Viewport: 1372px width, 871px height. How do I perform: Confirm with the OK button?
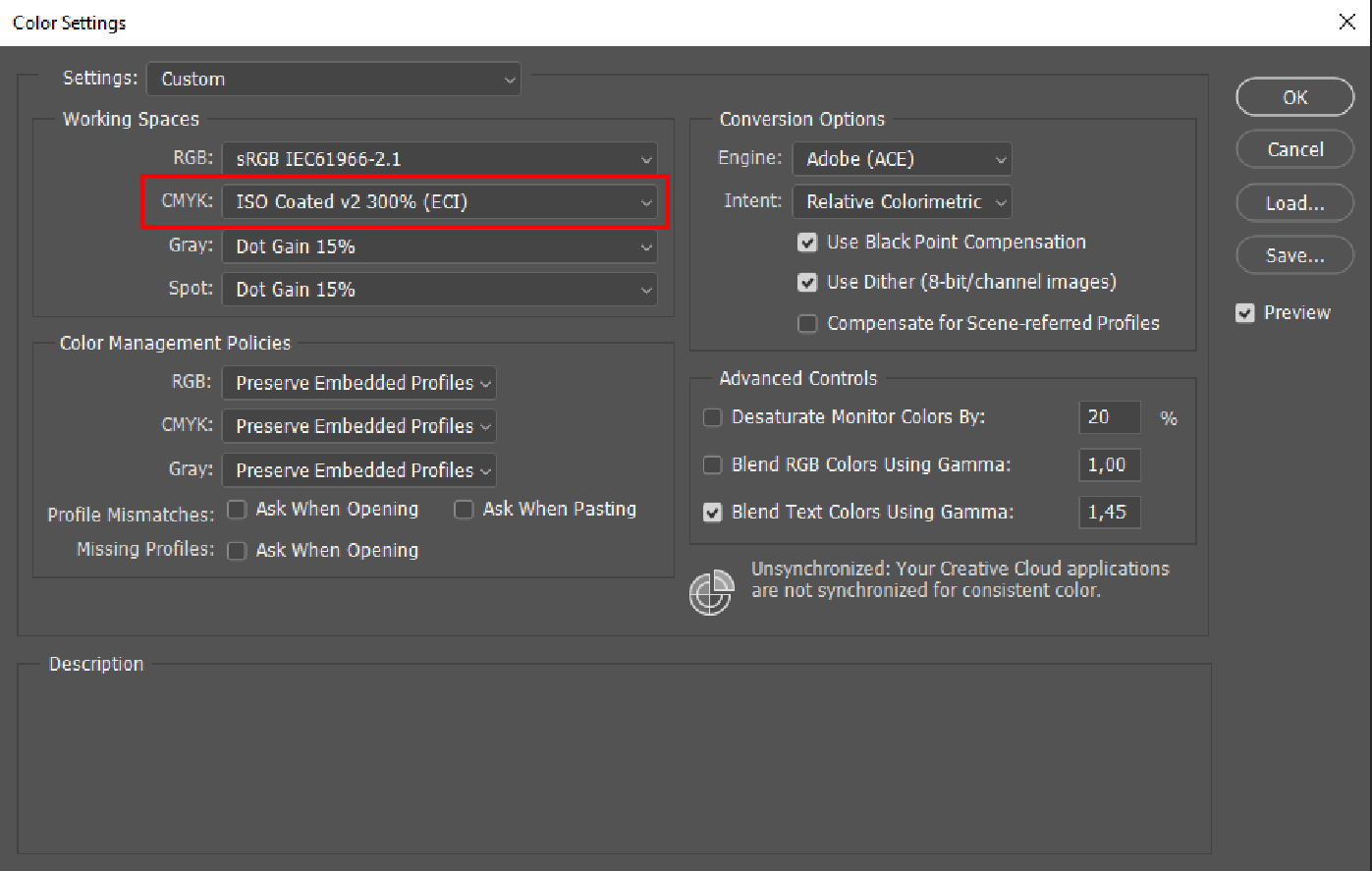pos(1295,97)
